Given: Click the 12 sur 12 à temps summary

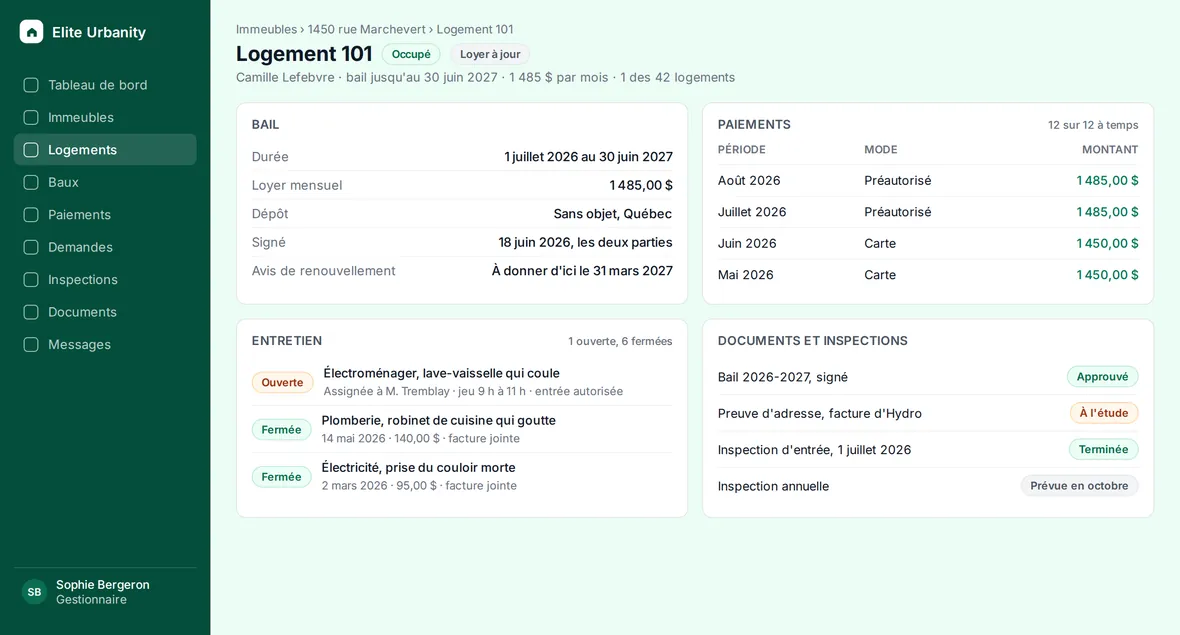Looking at the screenshot, I should 1093,125.
